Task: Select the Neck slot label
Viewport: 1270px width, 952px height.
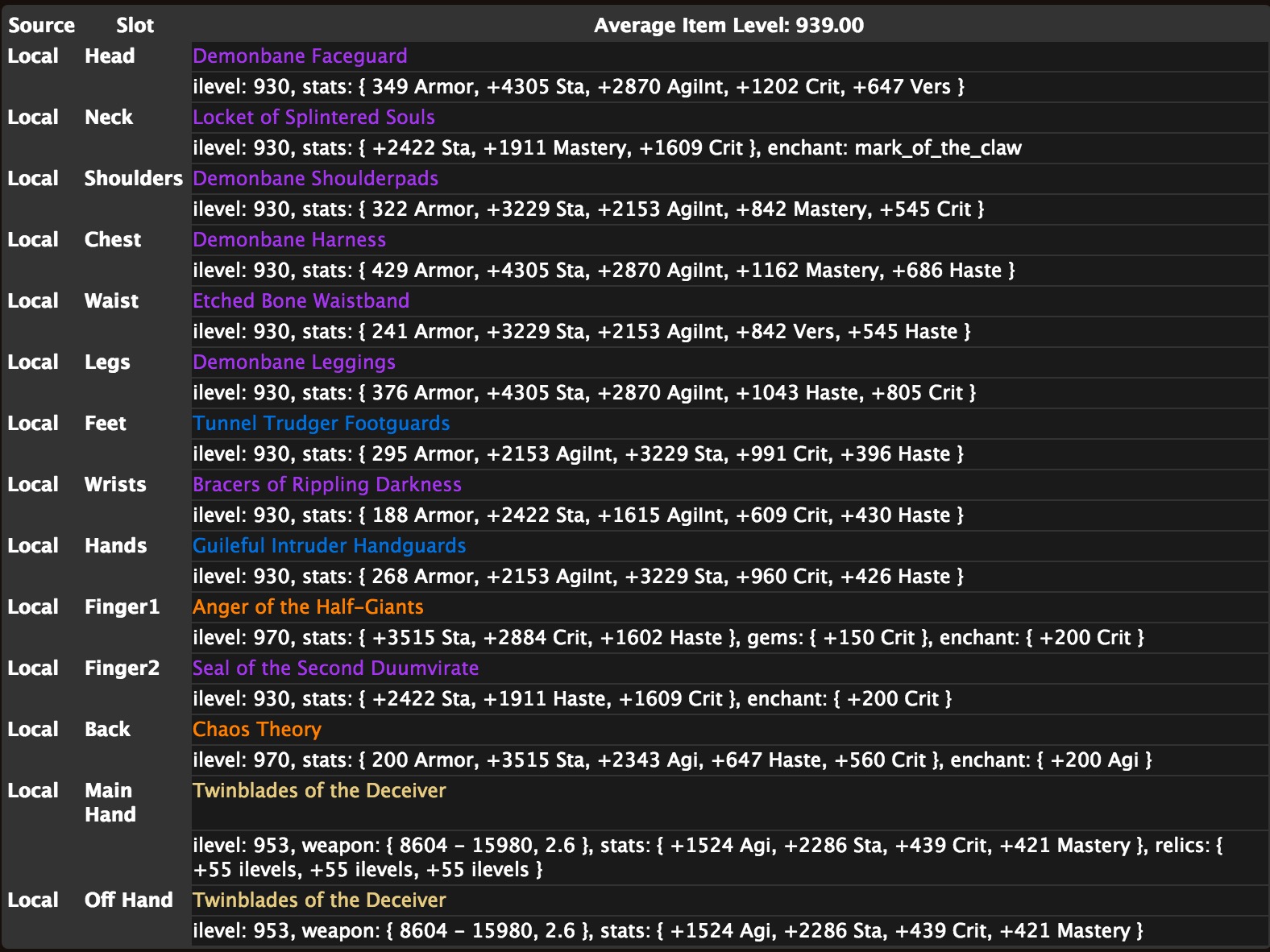Action: click(109, 118)
